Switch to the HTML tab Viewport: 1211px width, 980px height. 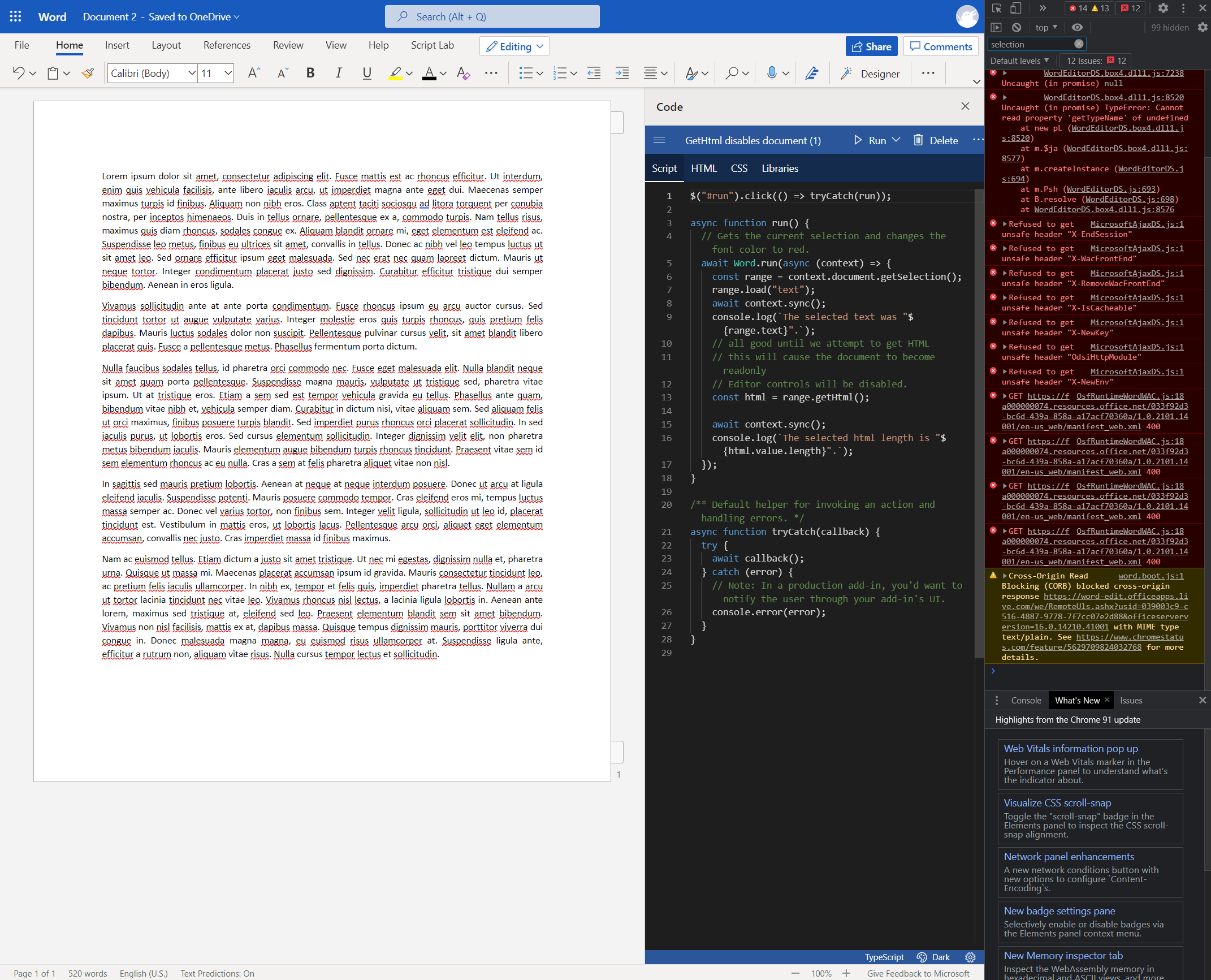tap(704, 168)
